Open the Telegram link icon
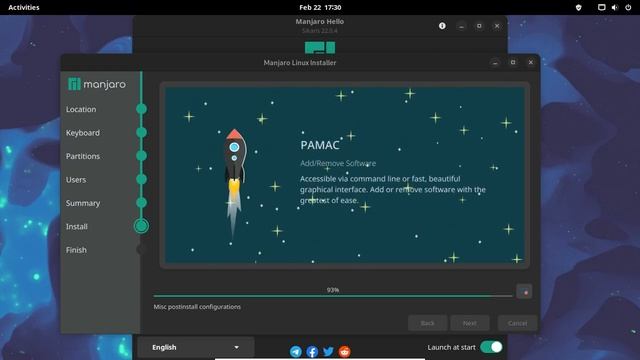 pos(296,351)
